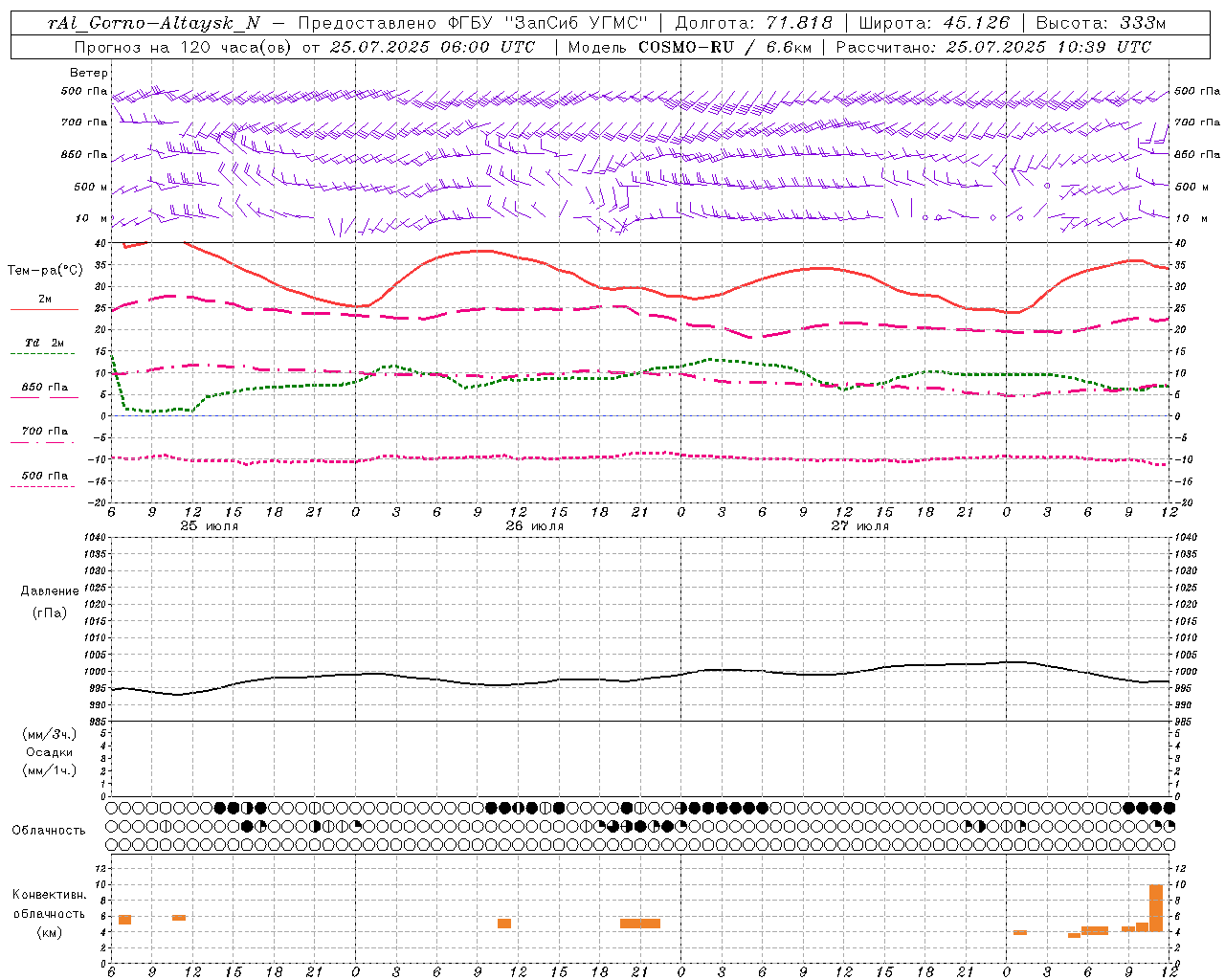Click the date label '26 июля'
This screenshot has width=1225, height=980.
tap(535, 526)
